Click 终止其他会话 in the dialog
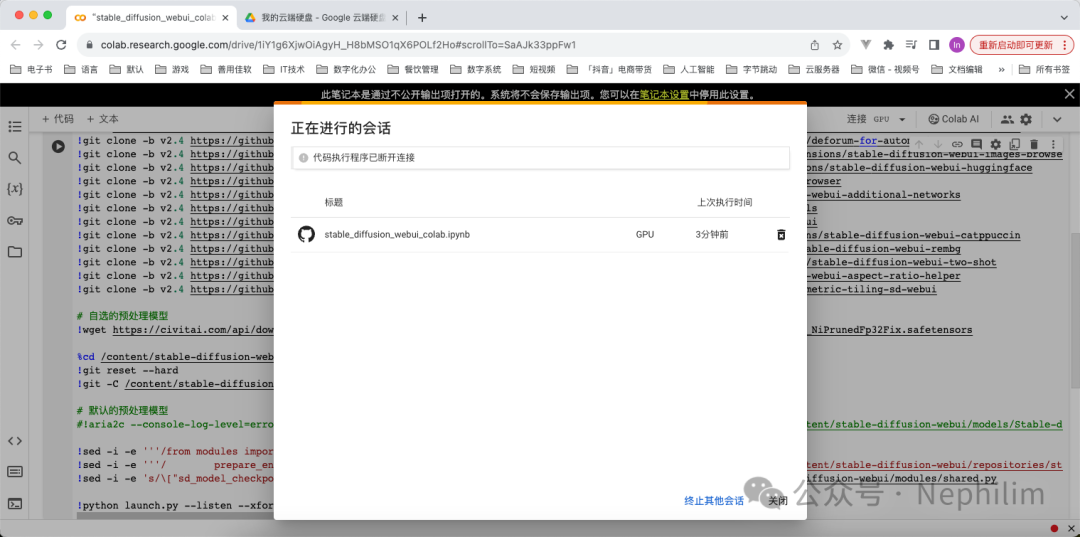This screenshot has height=537, width=1080. [x=714, y=501]
